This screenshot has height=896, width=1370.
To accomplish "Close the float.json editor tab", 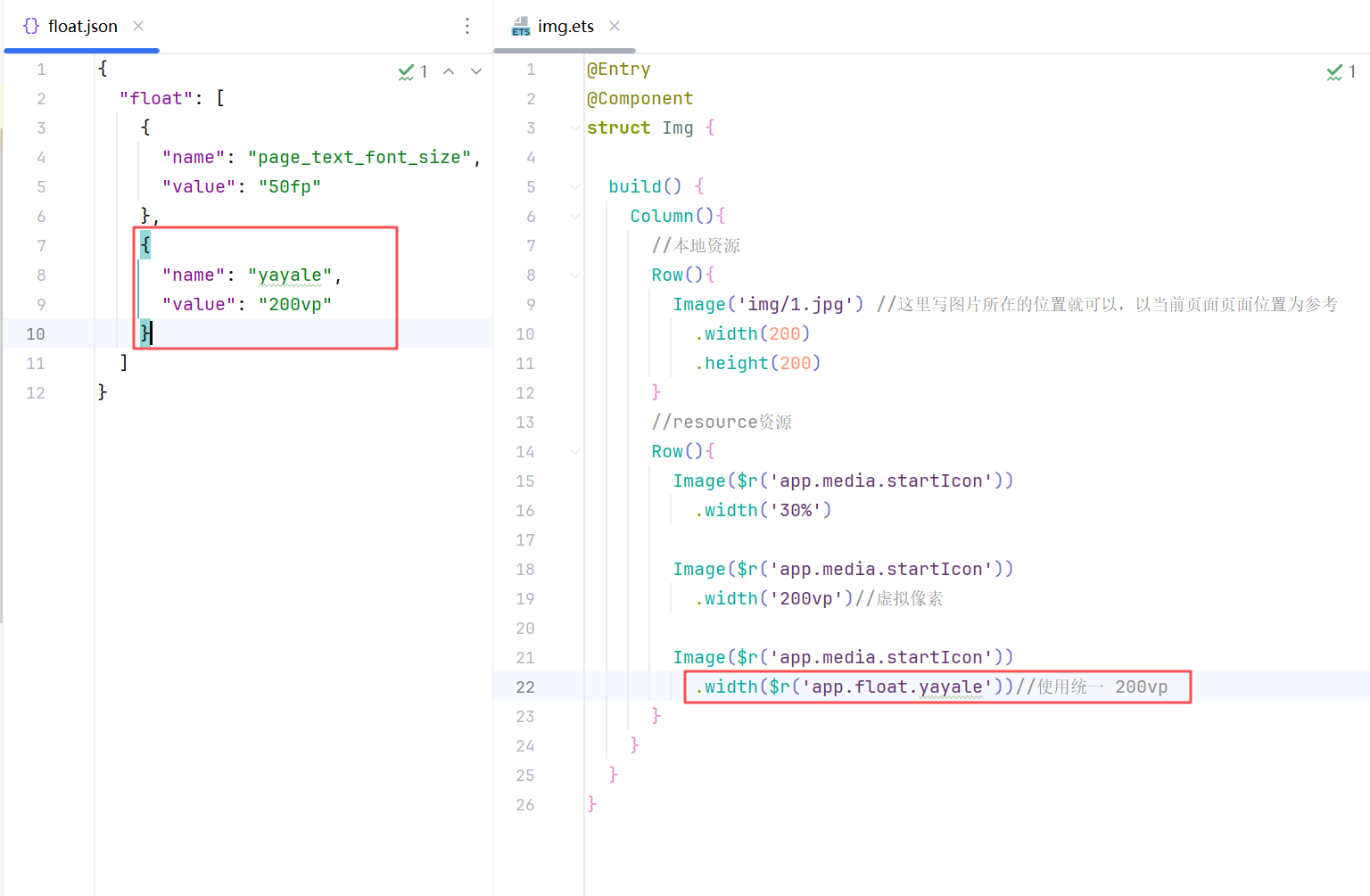I will [138, 26].
